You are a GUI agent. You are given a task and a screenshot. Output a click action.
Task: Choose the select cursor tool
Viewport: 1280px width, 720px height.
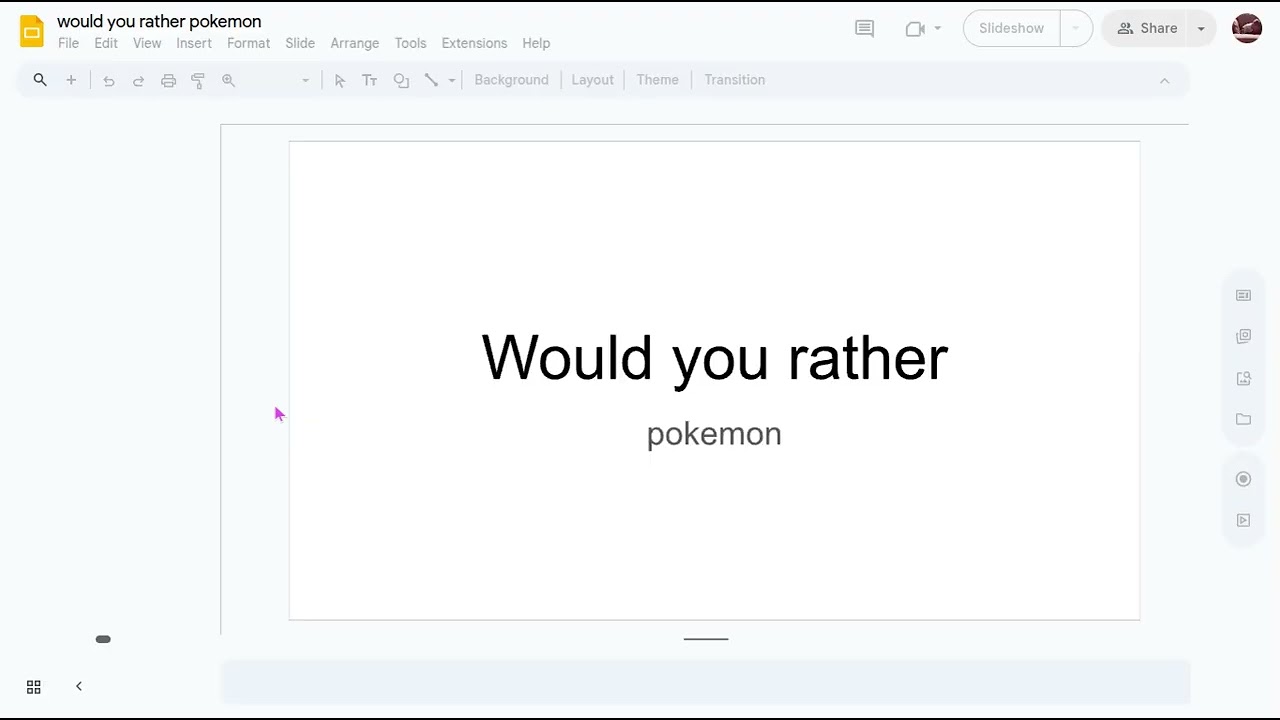pos(340,80)
